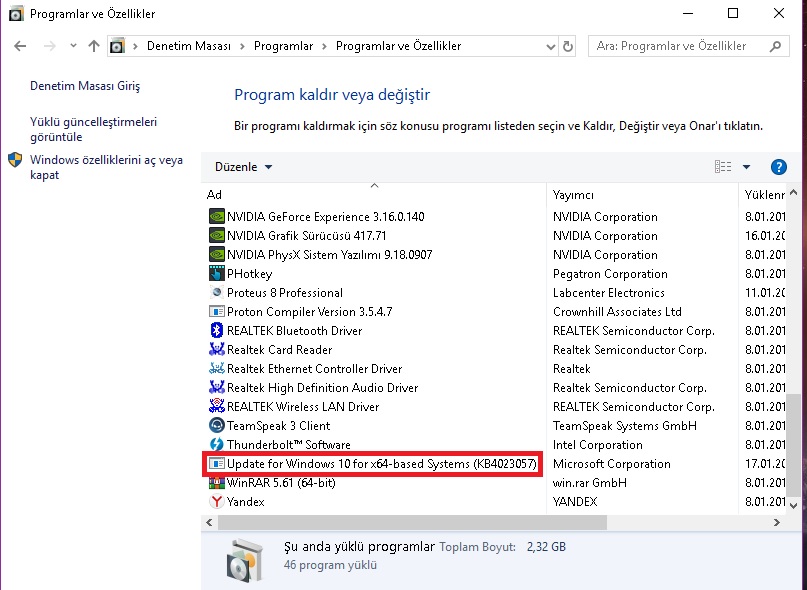This screenshot has height=590, width=807.
Task: Go back with the left arrow
Action: click(x=20, y=46)
